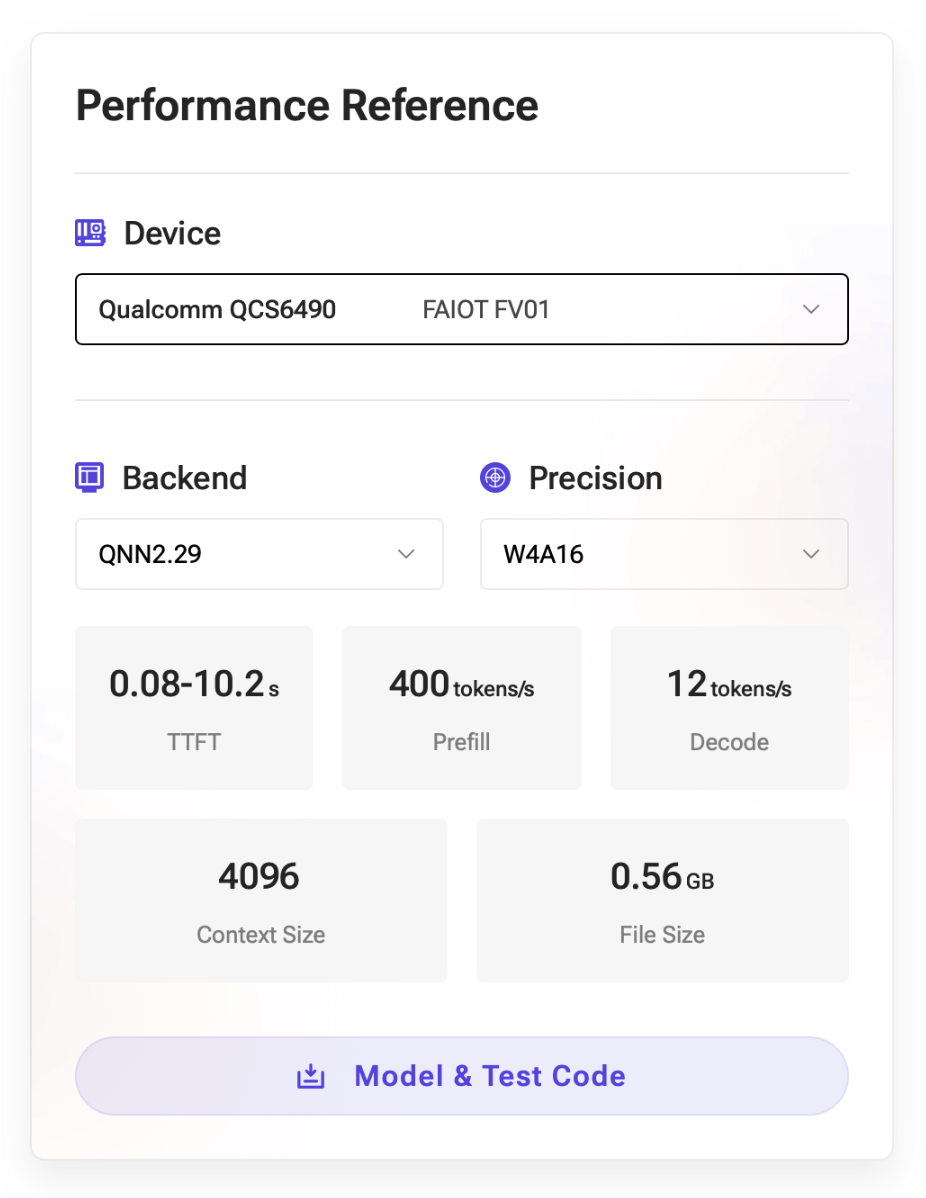Screen dimensions: 926x1198
Task: Click the Performance Reference heading
Action: coord(307,105)
